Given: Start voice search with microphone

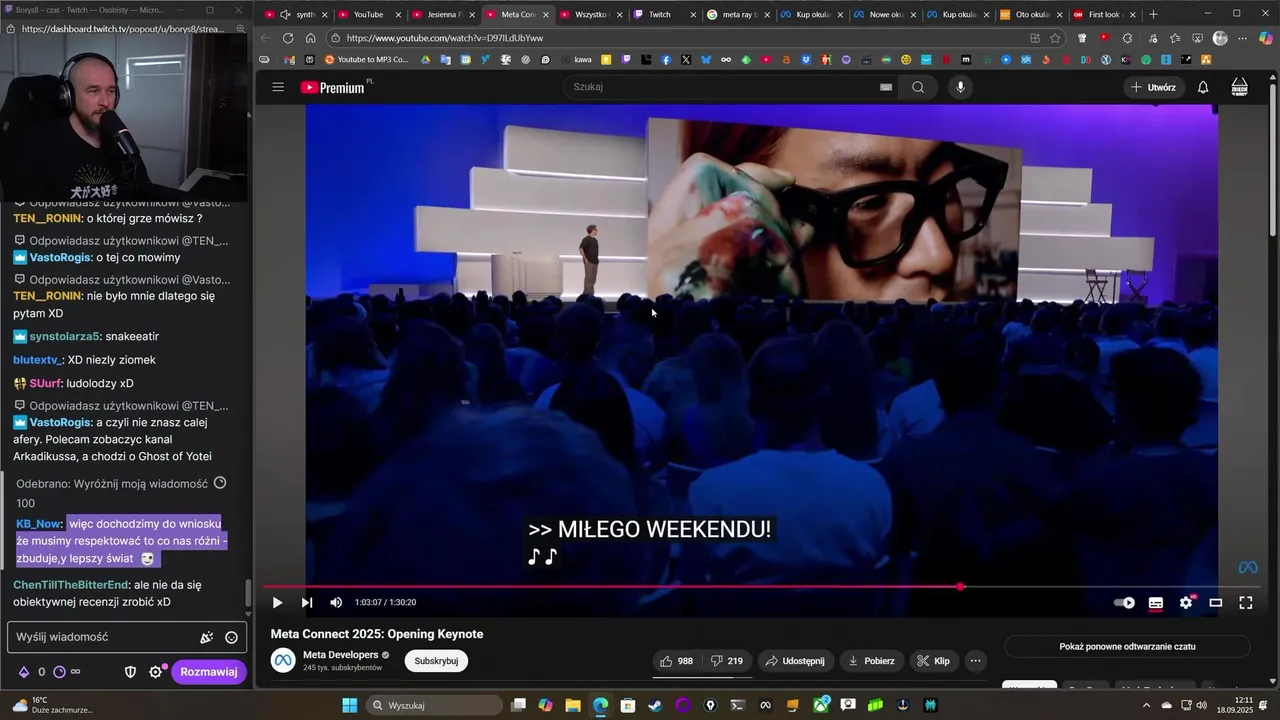Looking at the screenshot, I should coord(961,87).
